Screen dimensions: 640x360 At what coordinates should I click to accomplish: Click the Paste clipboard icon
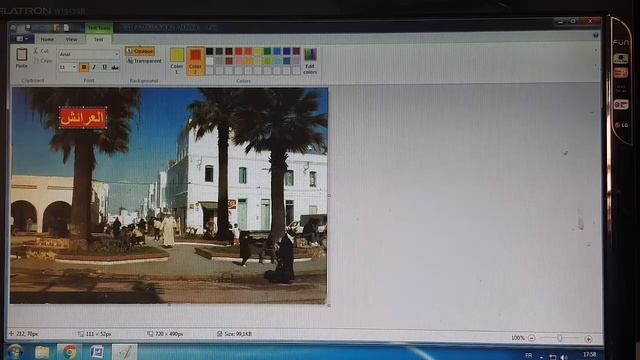tap(22, 54)
